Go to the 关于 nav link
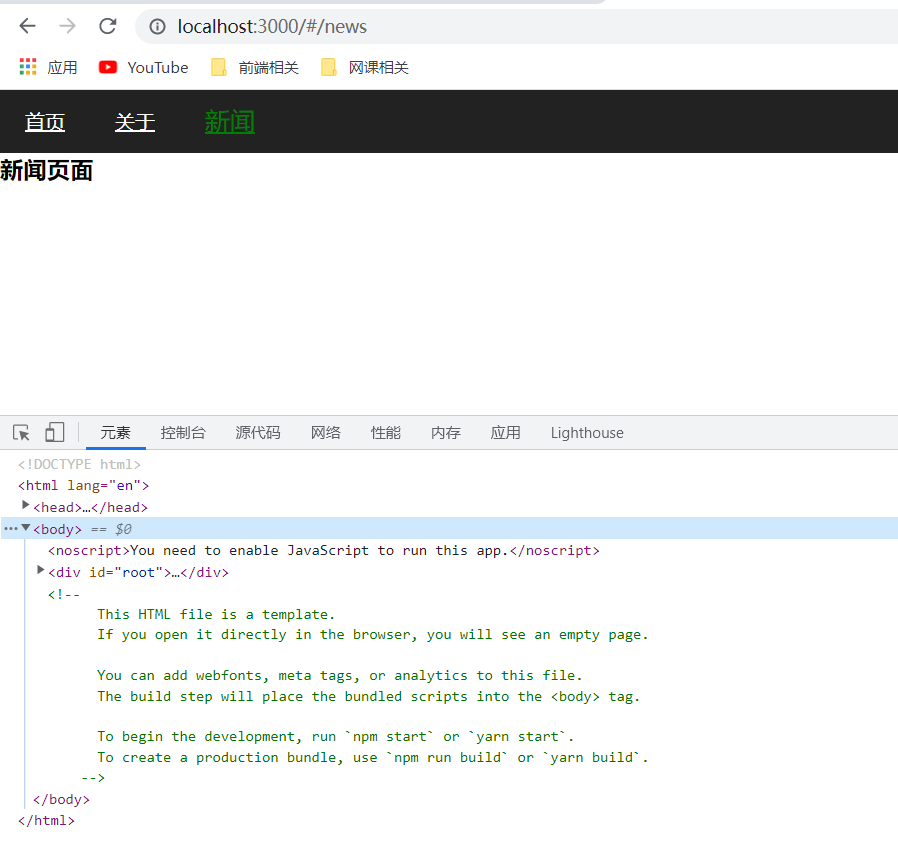This screenshot has height=852, width=898. [x=135, y=122]
